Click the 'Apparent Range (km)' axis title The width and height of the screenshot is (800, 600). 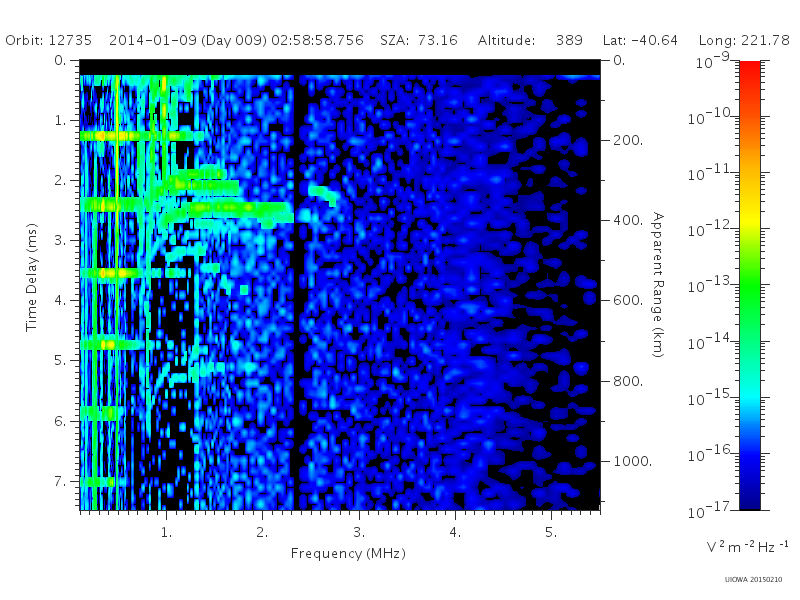[658, 285]
